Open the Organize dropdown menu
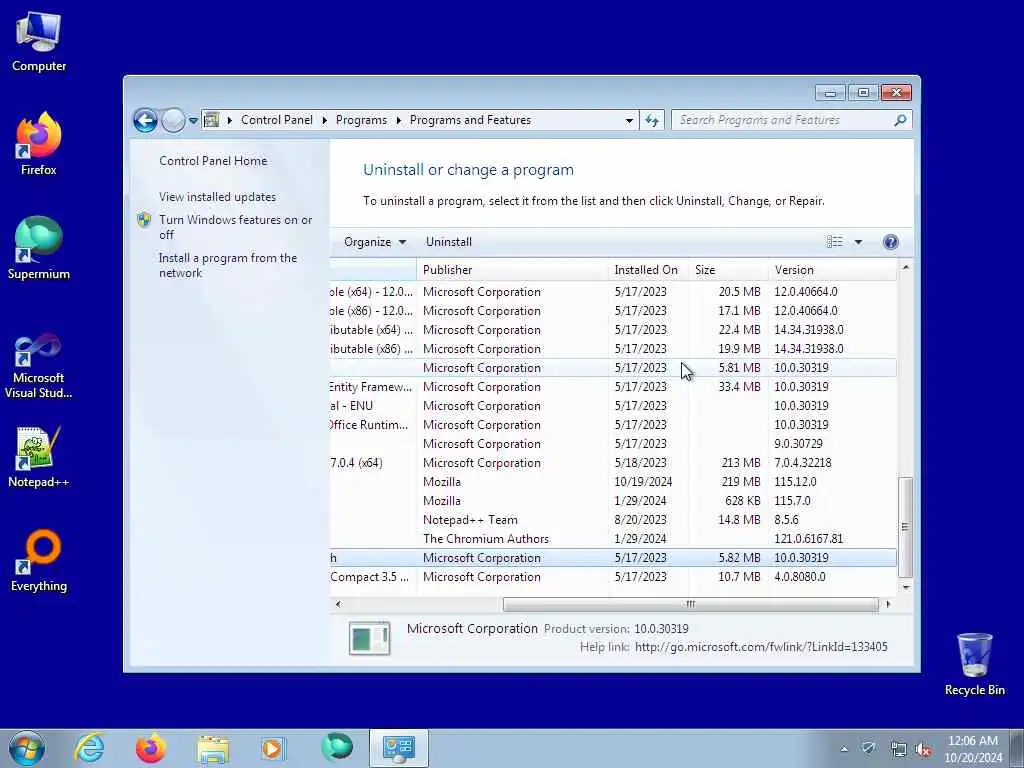Screen dimensions: 1024x768 (375, 242)
